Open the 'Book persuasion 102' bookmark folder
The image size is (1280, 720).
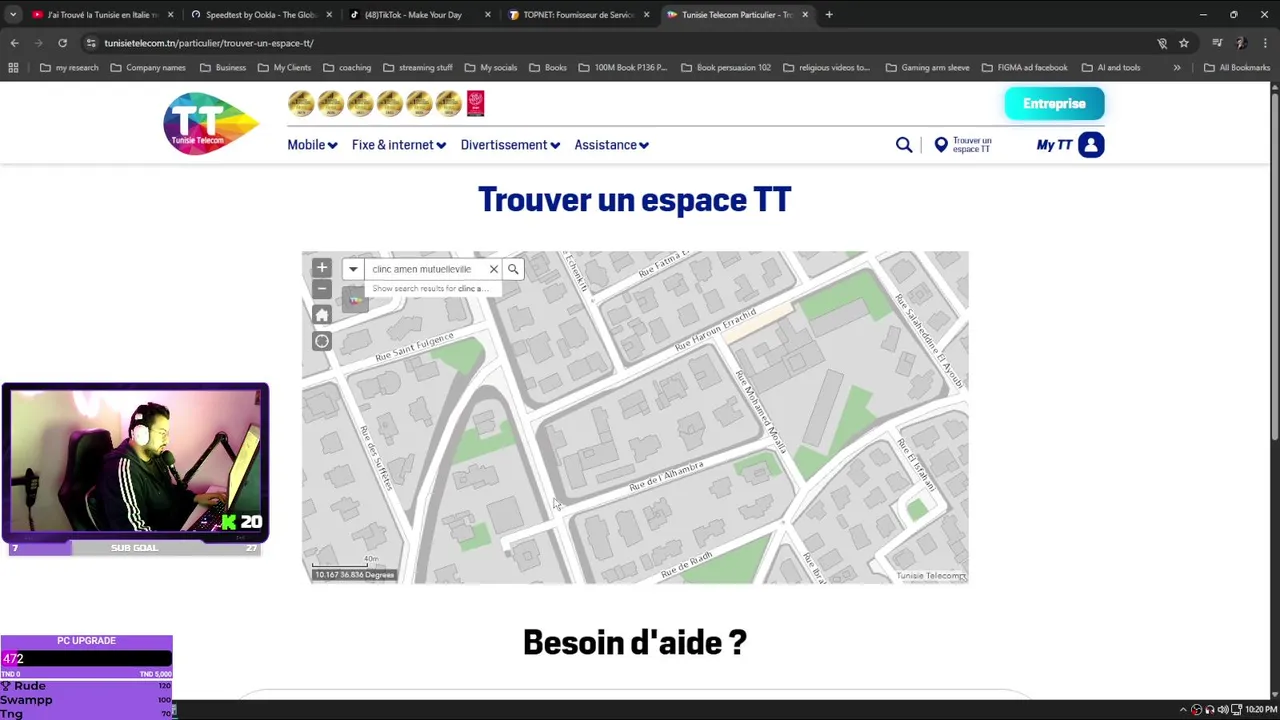725,68
